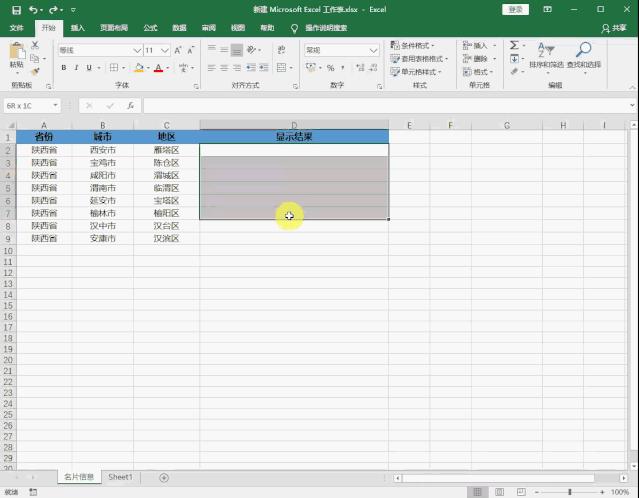Click the Save icon in the title bar
Viewport: 639px width, 498px height.
pos(16,10)
